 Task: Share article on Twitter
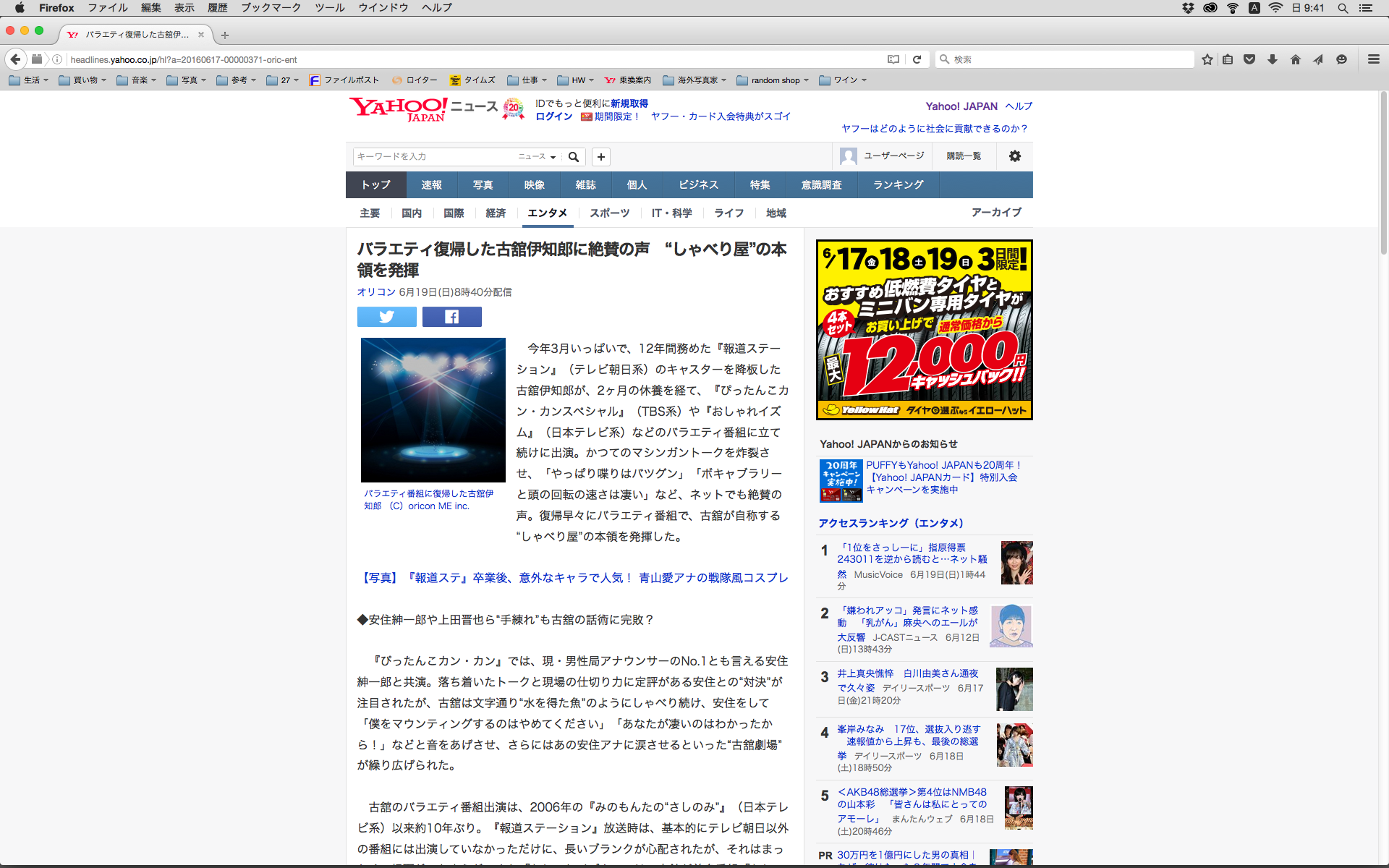tap(386, 317)
